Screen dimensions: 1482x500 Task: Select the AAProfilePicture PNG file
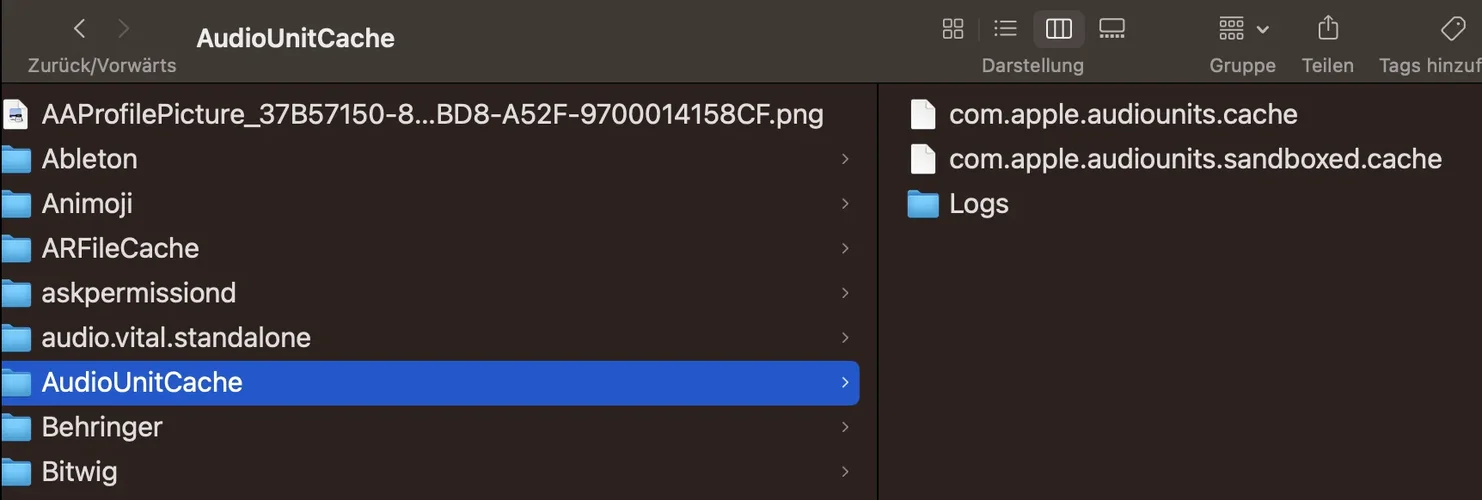(432, 115)
